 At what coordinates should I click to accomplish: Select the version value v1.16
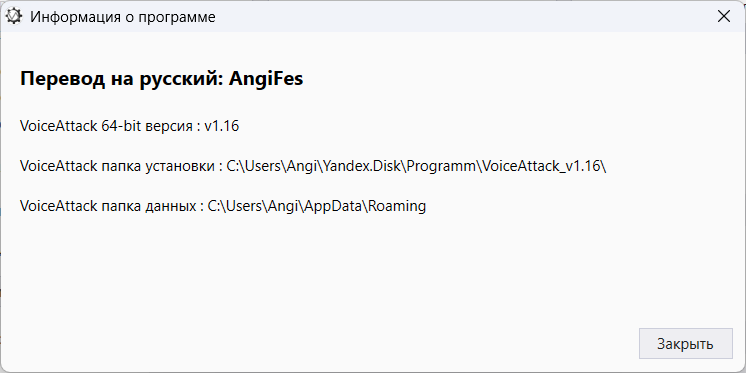(x=221, y=126)
